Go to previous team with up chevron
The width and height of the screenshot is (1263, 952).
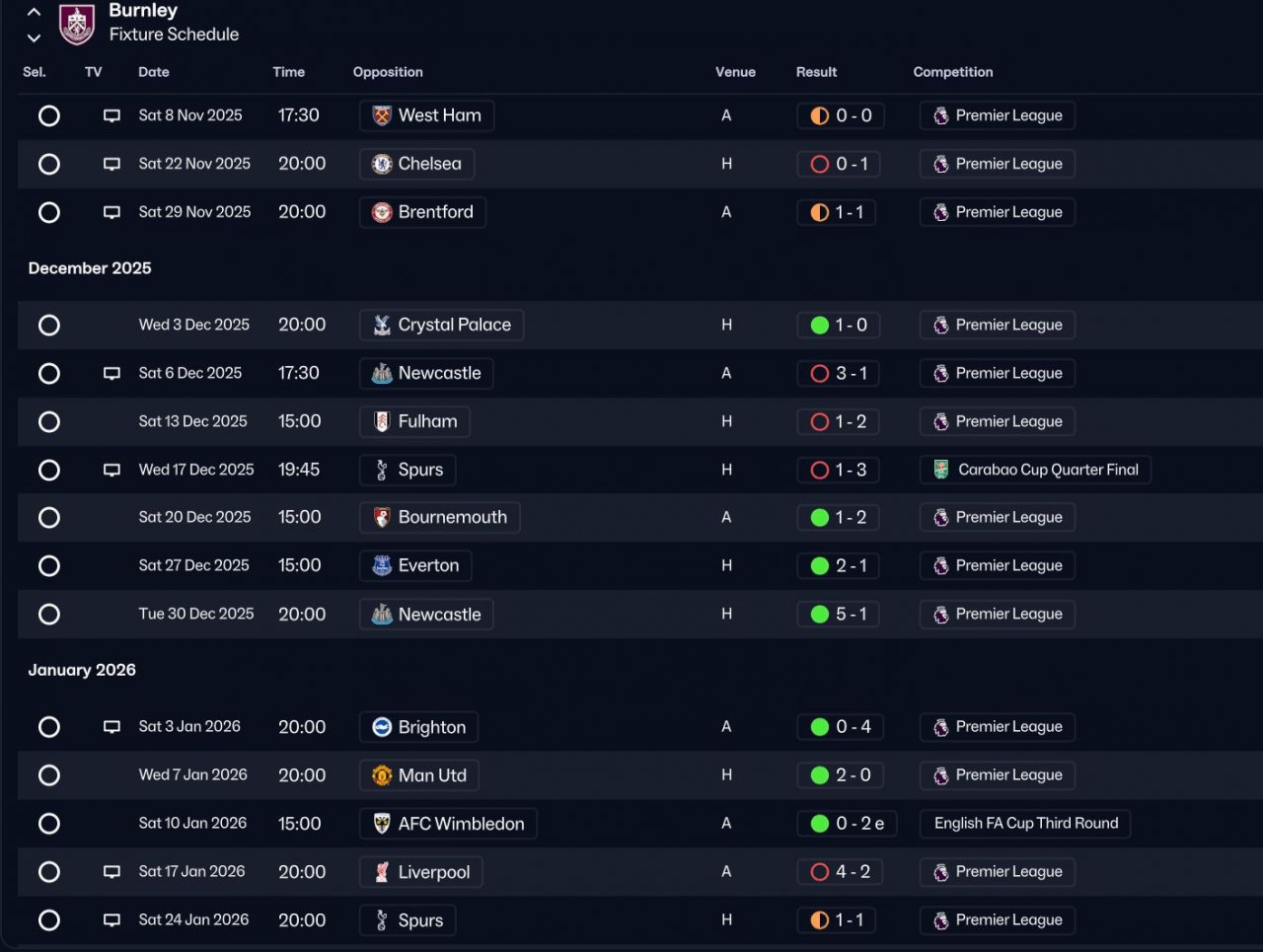[34, 13]
